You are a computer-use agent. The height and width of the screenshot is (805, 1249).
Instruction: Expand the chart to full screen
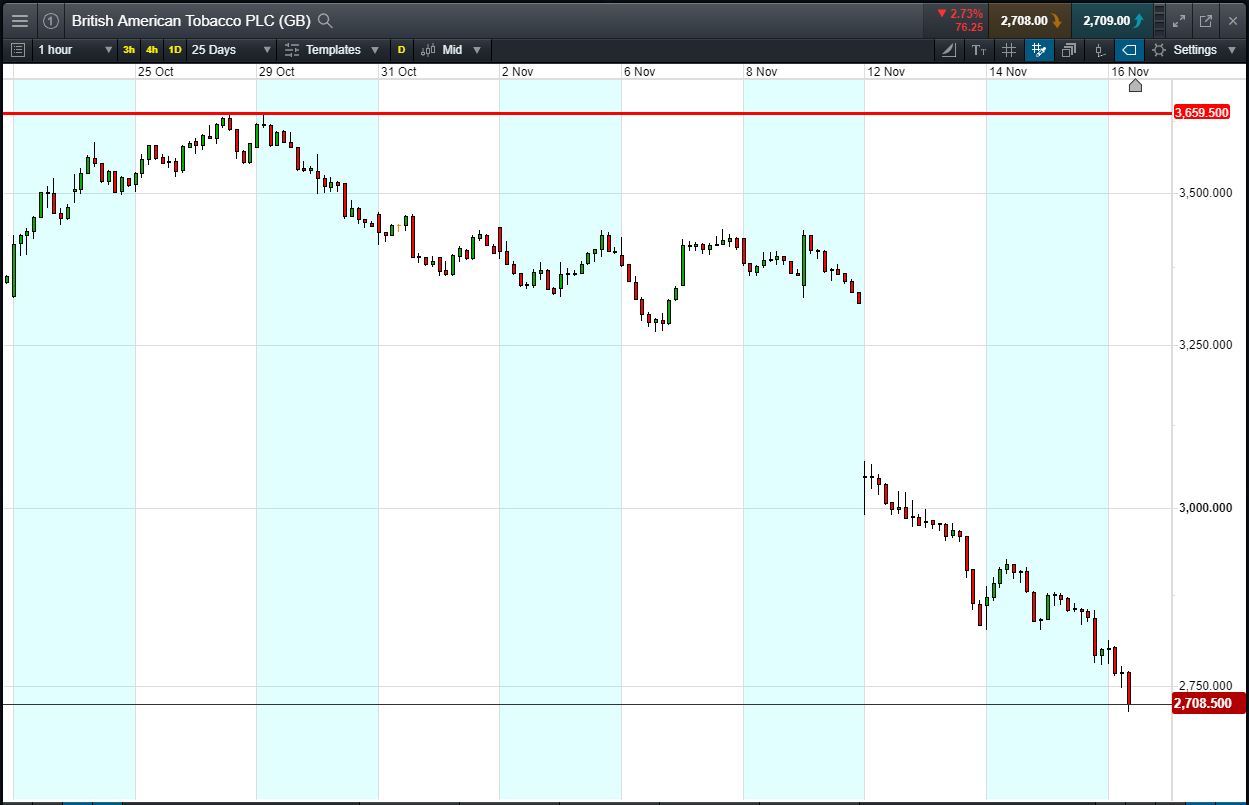pos(1178,20)
